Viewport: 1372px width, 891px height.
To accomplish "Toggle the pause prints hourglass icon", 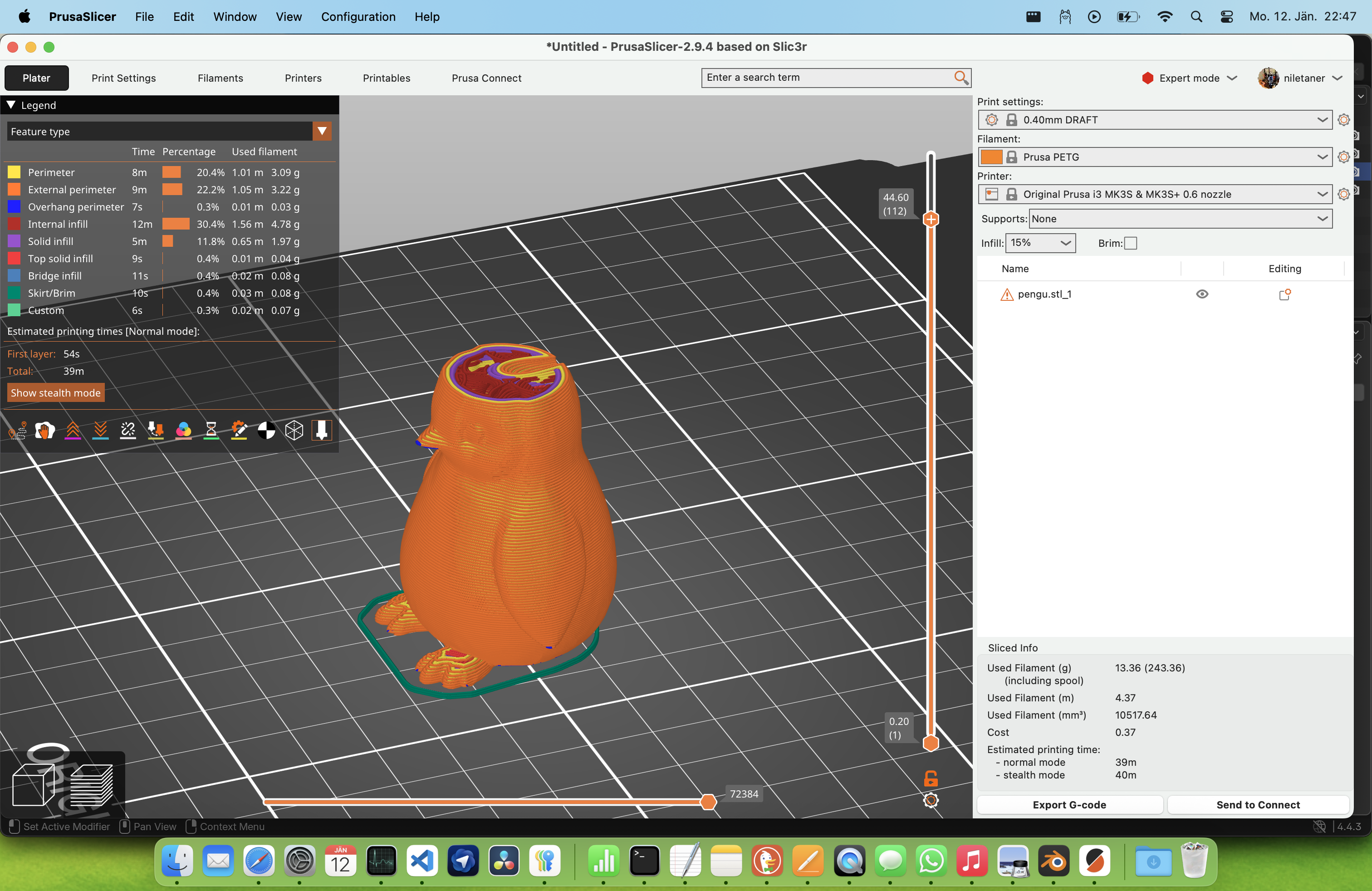I will coord(211,430).
